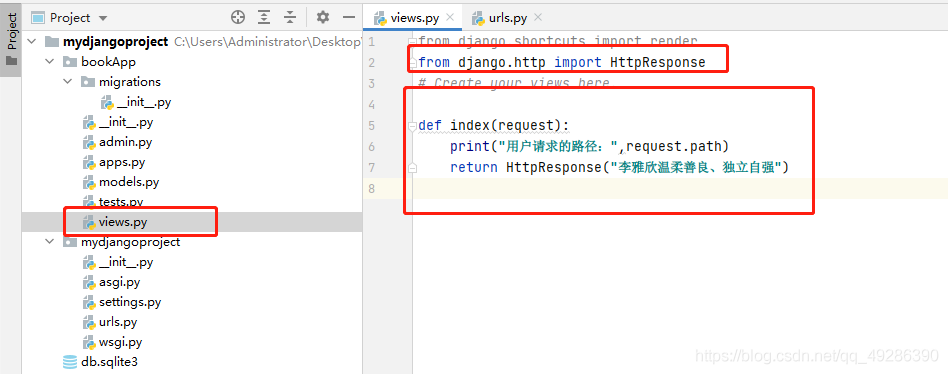Collapse the bookApp folder
Viewport: 948px width, 374px height.
(x=50, y=62)
